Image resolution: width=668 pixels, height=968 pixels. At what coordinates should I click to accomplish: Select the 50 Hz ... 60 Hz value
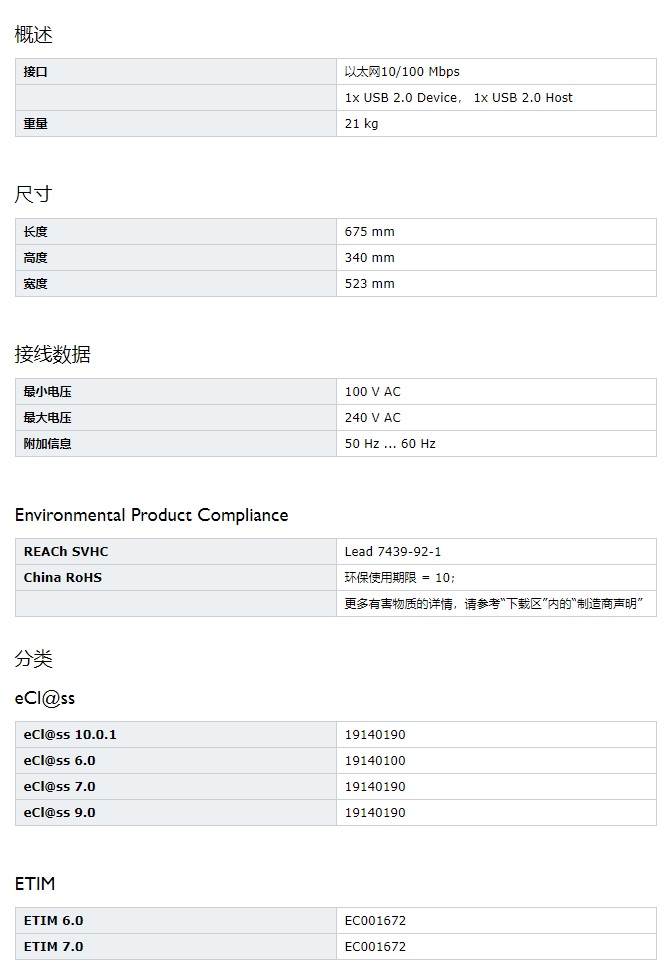coord(390,443)
